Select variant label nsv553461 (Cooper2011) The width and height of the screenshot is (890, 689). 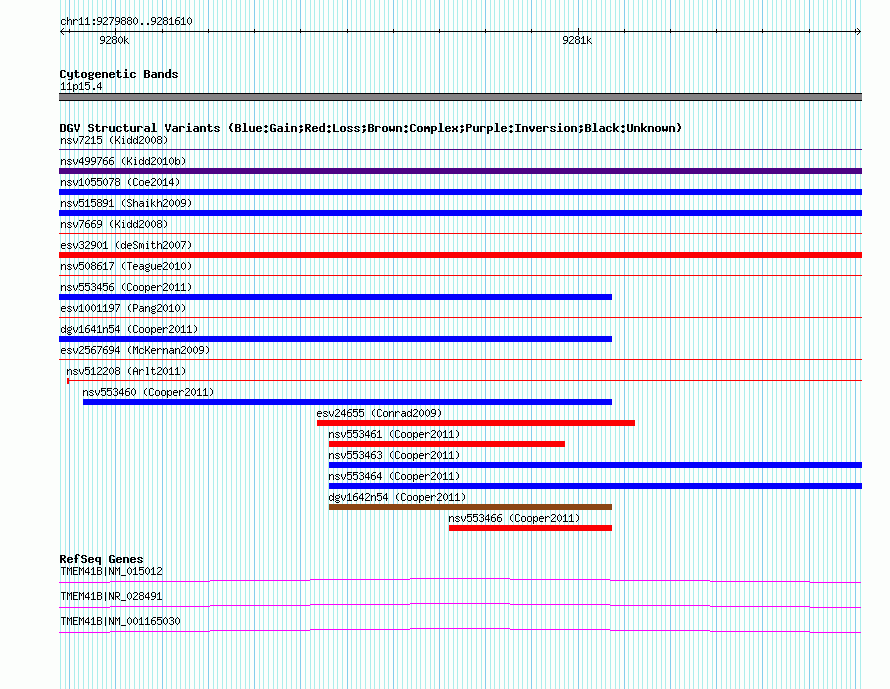(394, 434)
